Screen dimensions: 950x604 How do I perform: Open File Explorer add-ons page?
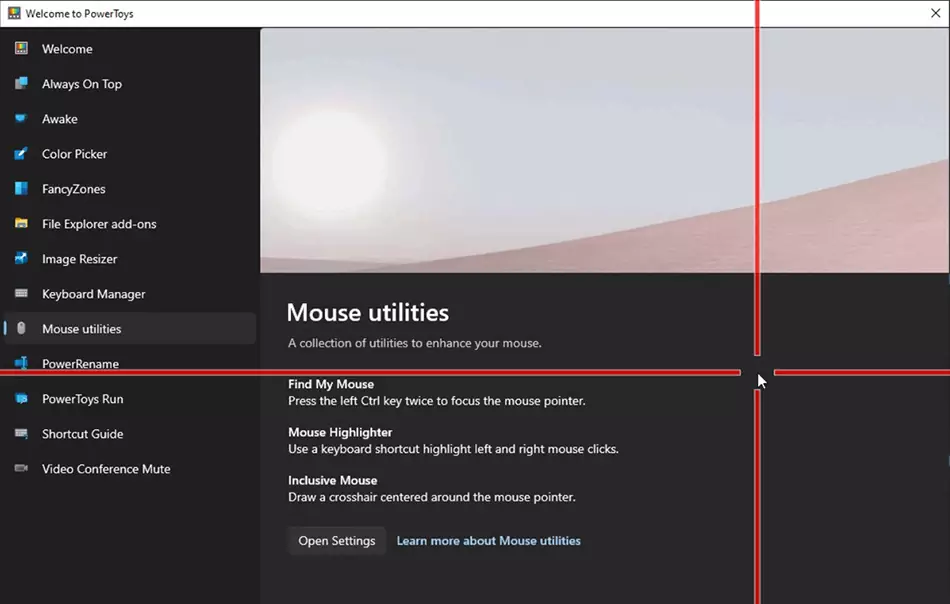pos(130,224)
